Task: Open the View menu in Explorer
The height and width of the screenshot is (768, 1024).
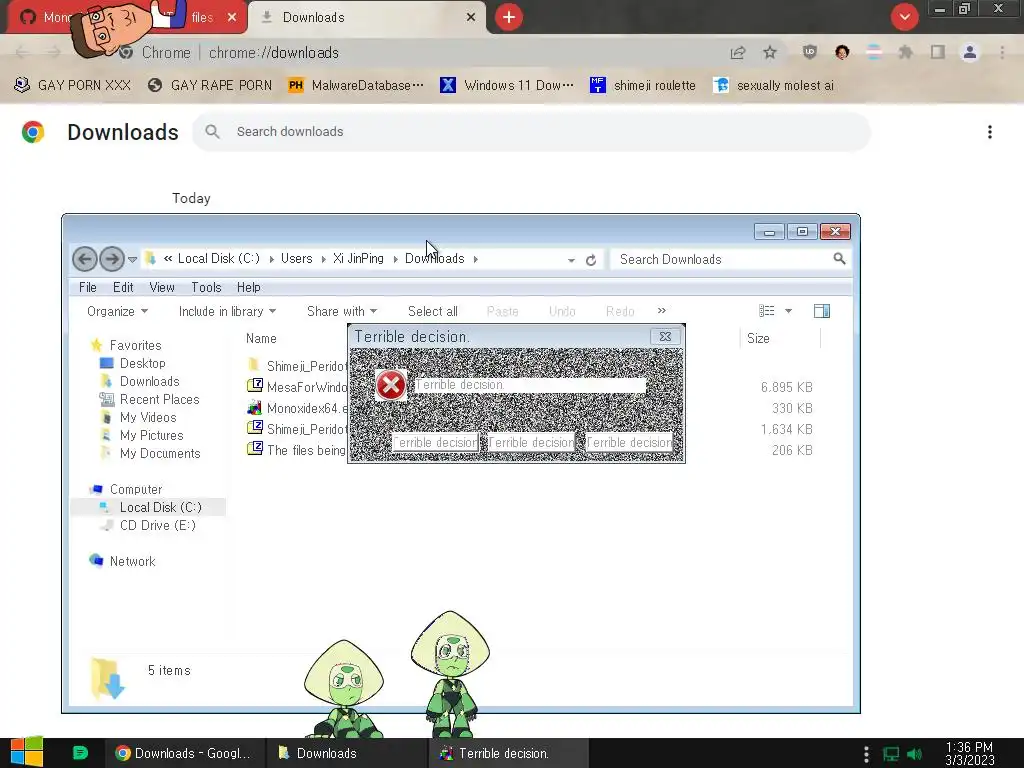Action: tap(161, 287)
